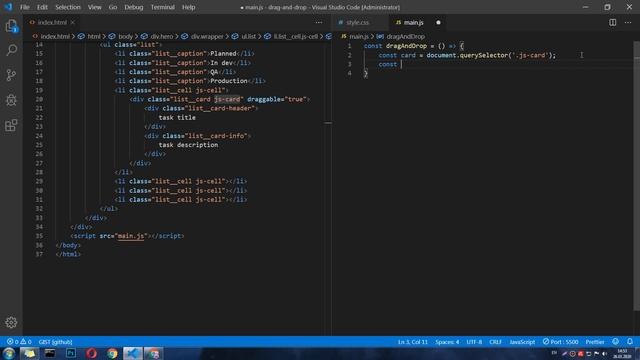The height and width of the screenshot is (360, 640).
Task: Open the notifications bell
Action: 630,342
